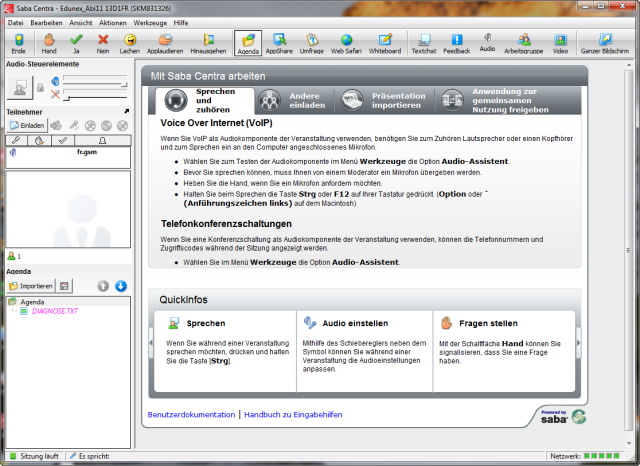Click the scrollbar down arrow
Image resolution: width=640 pixels, height=466 pixels.
629,444
